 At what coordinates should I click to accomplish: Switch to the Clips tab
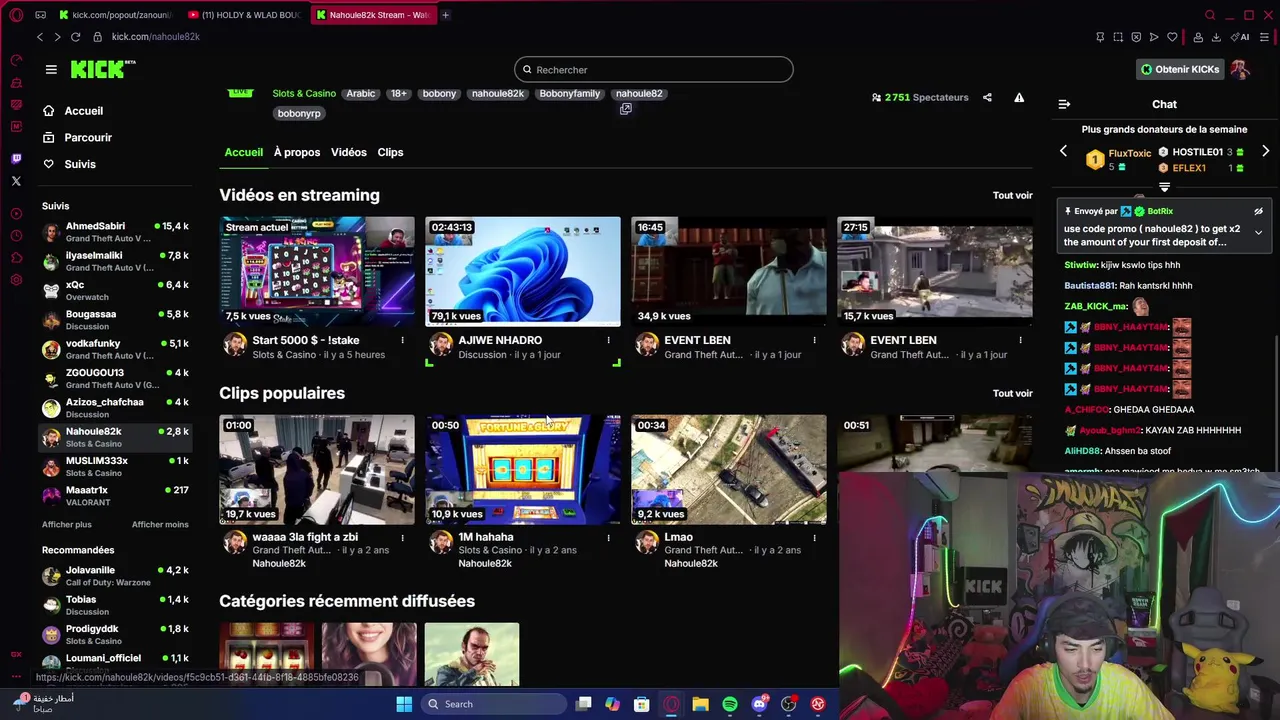tap(390, 152)
